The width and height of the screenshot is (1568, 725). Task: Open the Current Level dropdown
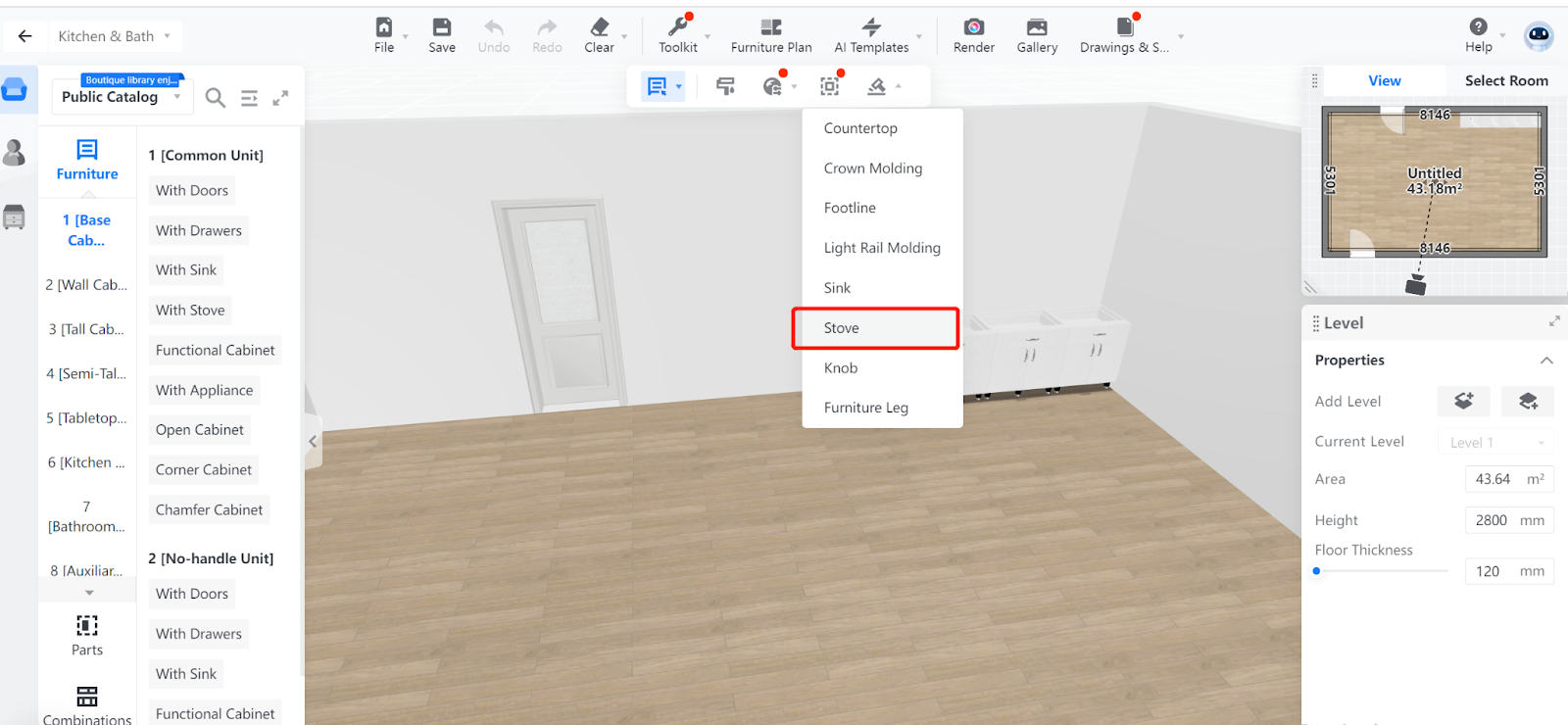coord(1495,442)
